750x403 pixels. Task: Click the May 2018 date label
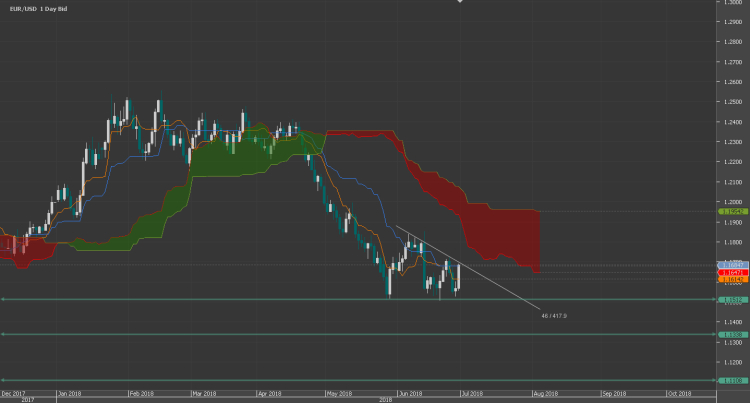(x=340, y=394)
